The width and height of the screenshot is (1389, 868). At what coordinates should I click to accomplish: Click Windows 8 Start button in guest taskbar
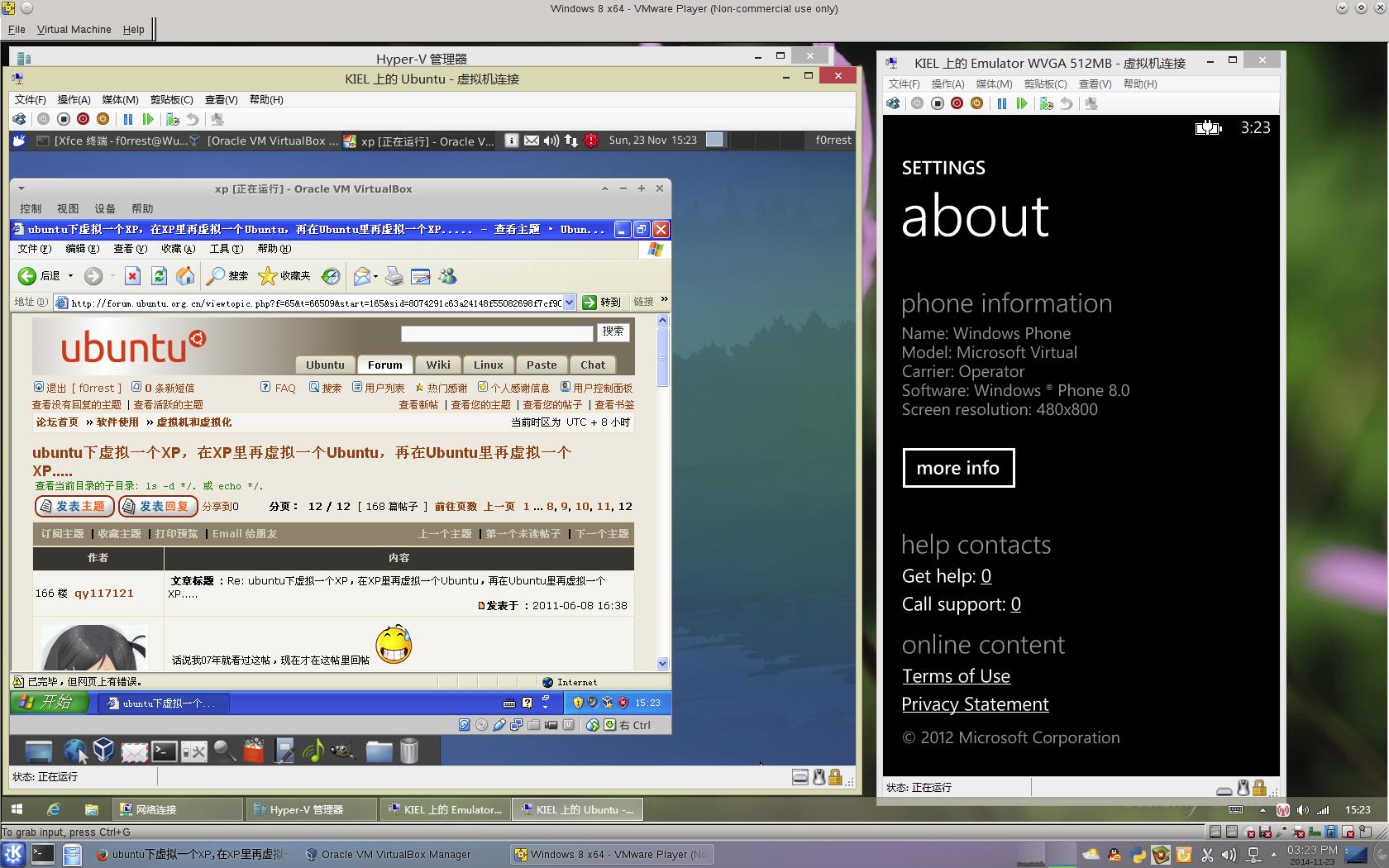(x=17, y=809)
